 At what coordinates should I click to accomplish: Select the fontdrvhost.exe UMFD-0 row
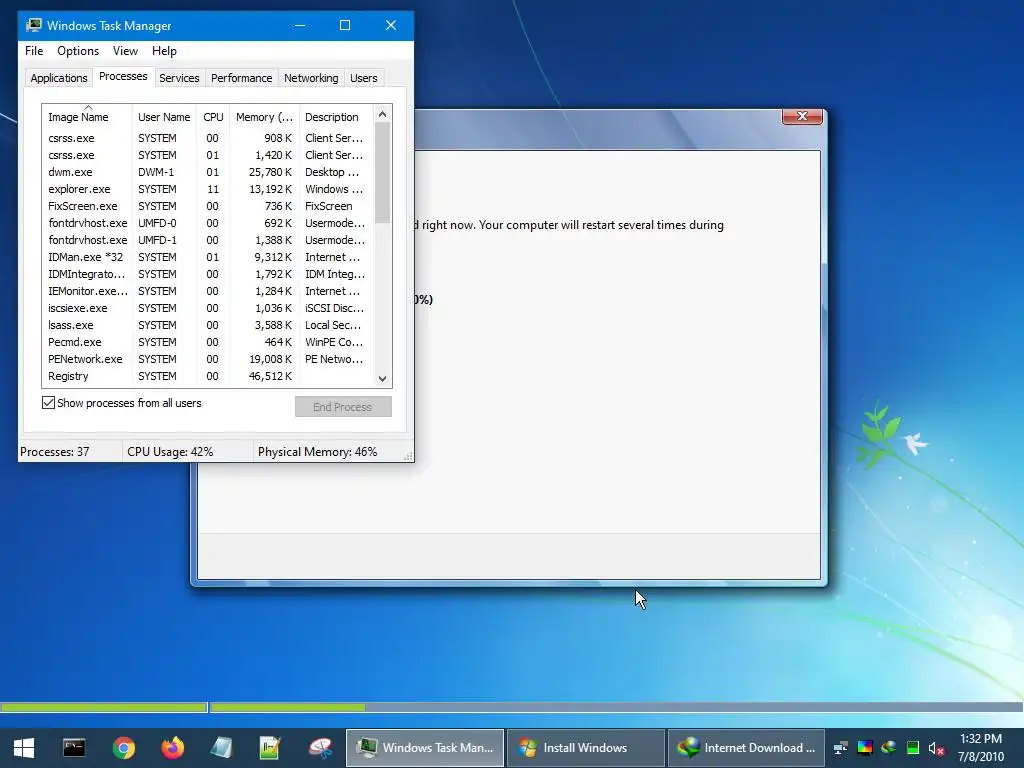(x=208, y=223)
